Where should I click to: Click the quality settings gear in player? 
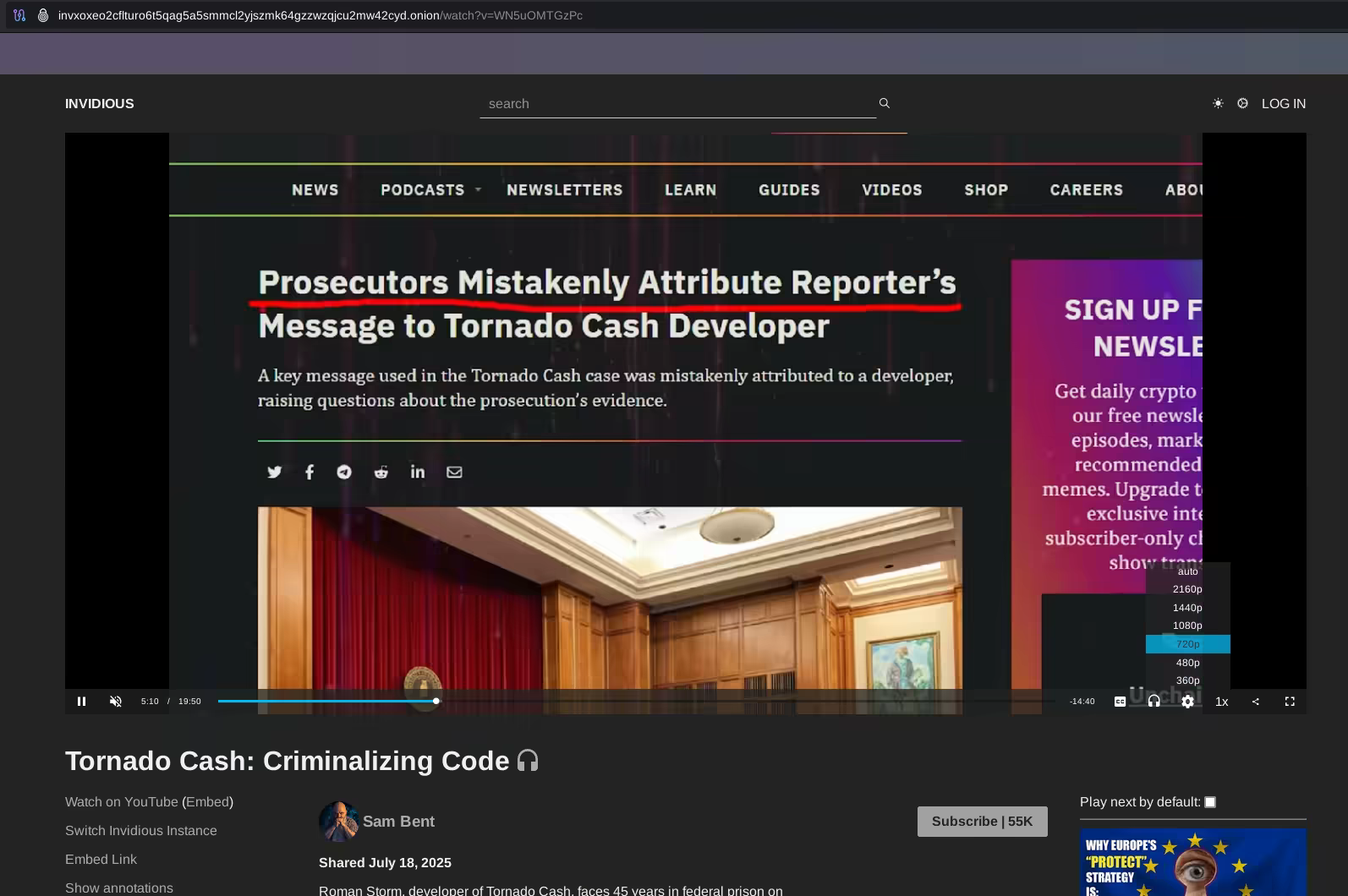[1187, 702]
